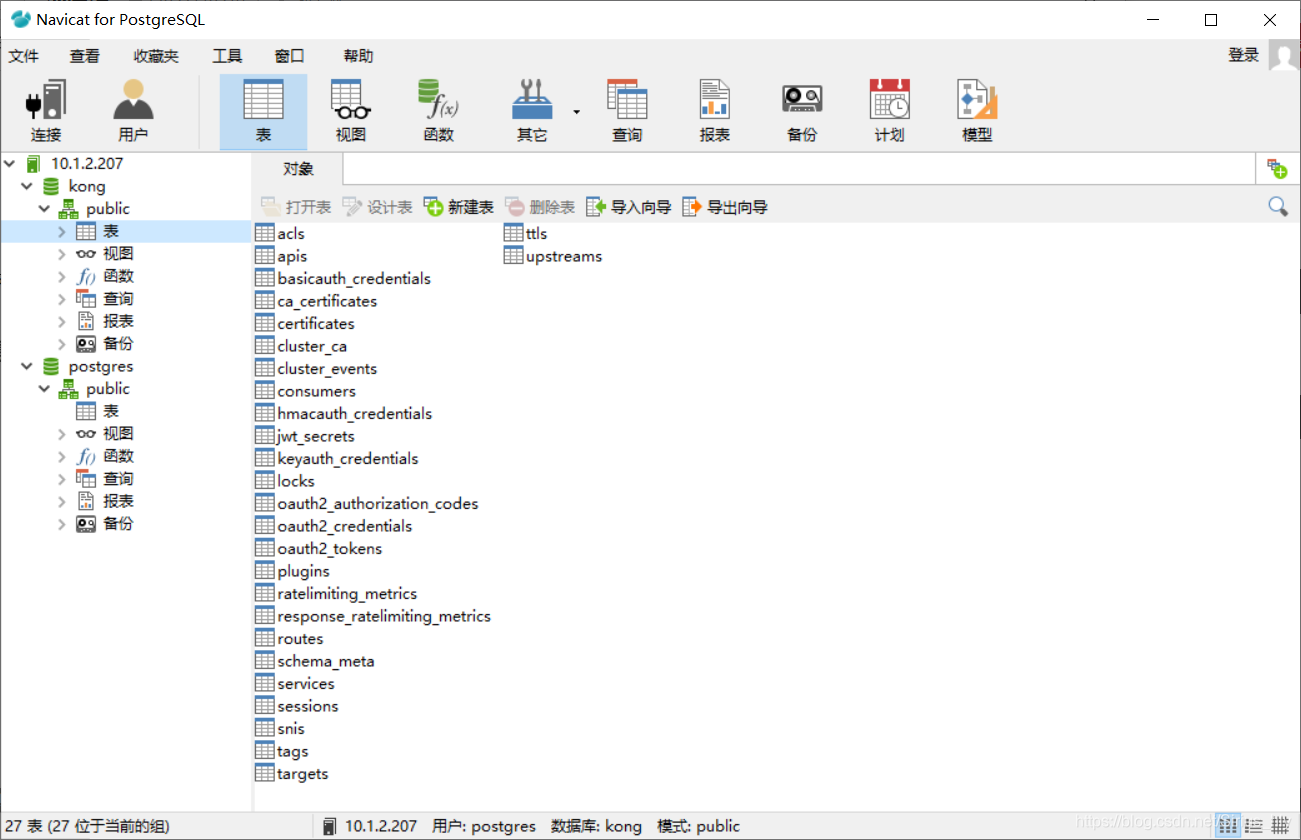Screen dimensions: 1301x840
Task: Collapse the 10.1.2.207 connection node
Action: pyautogui.click(x=9, y=164)
